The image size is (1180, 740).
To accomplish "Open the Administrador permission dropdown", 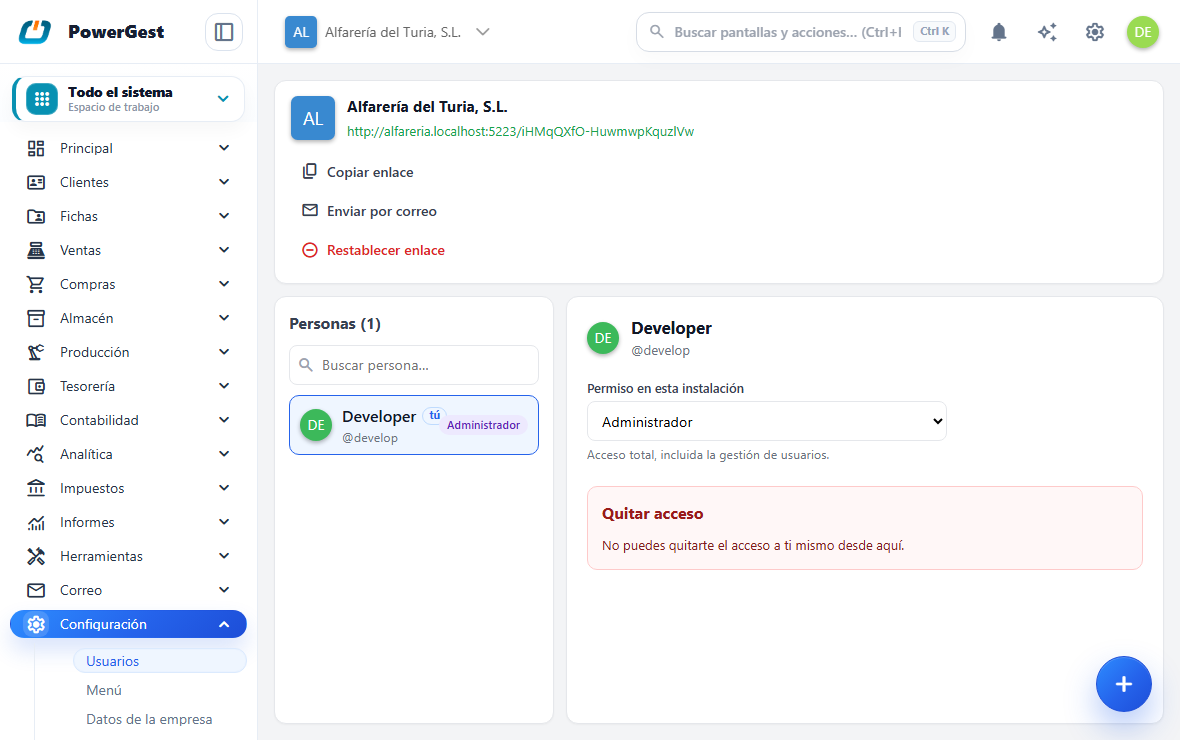I will (766, 422).
